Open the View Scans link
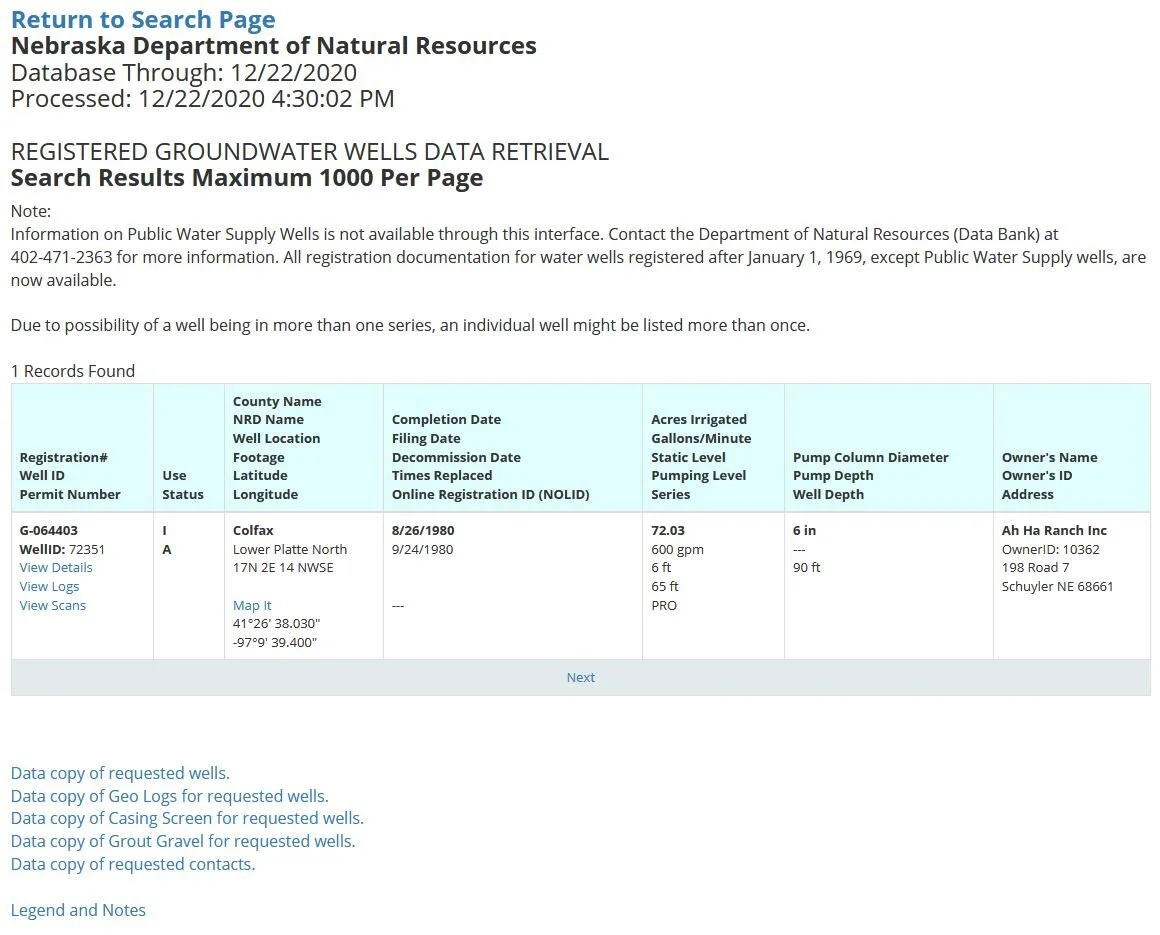Image resolution: width=1160 pixels, height=935 pixels. click(53, 605)
